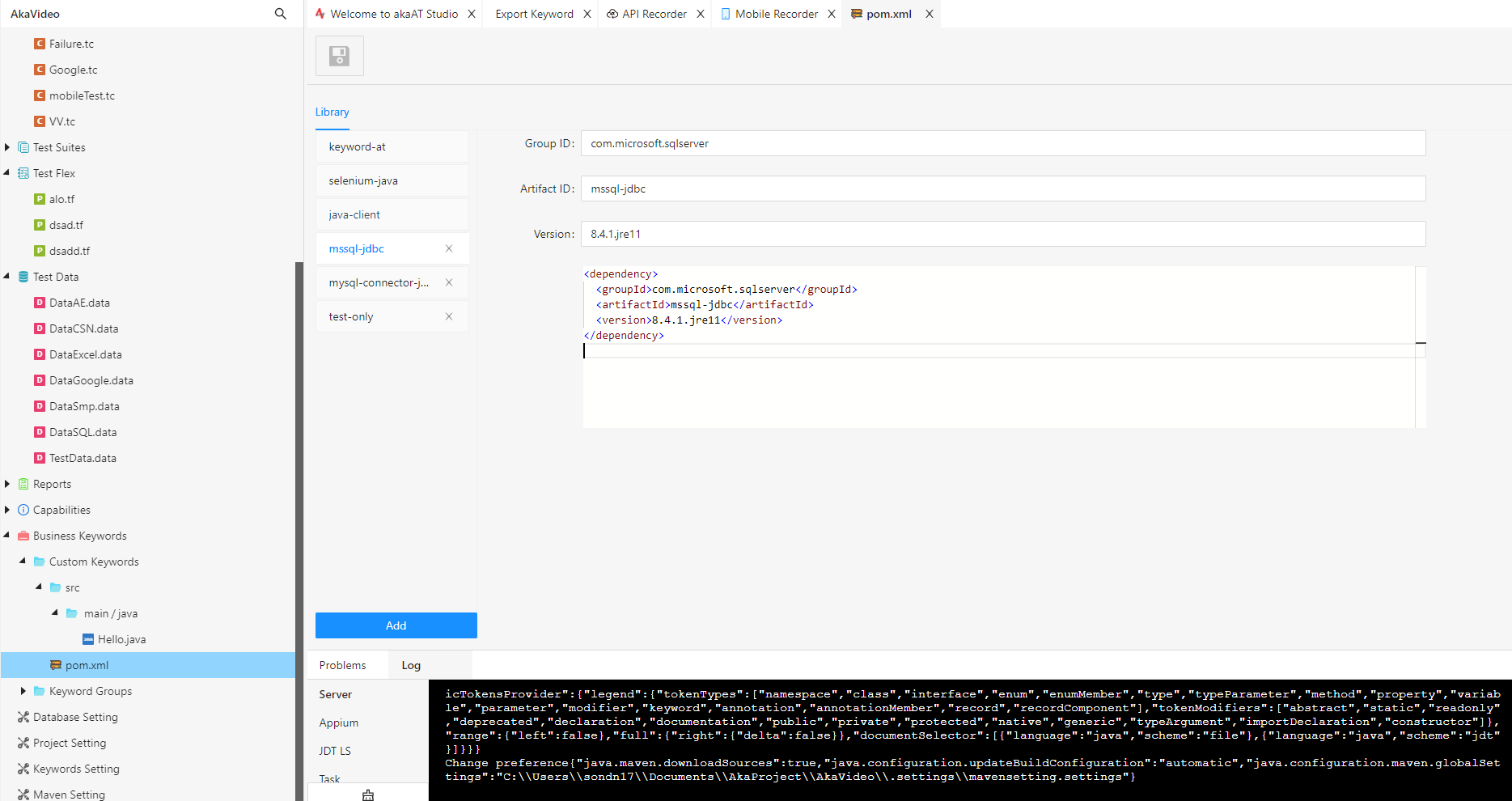Open DataCSN.data file
This screenshot has height=801, width=1512.
click(83, 328)
